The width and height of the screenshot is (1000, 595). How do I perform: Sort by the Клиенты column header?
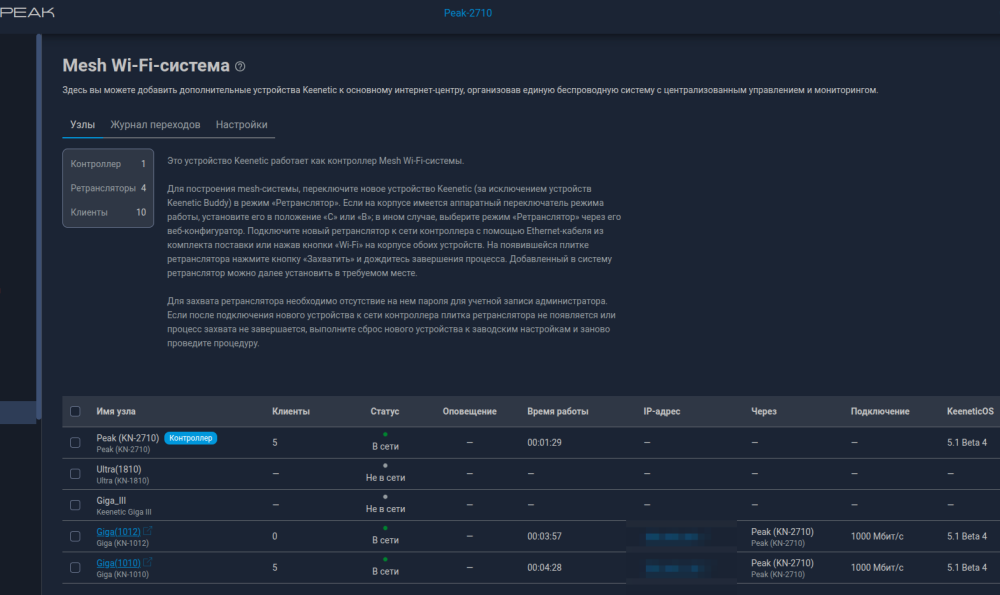[x=291, y=411]
